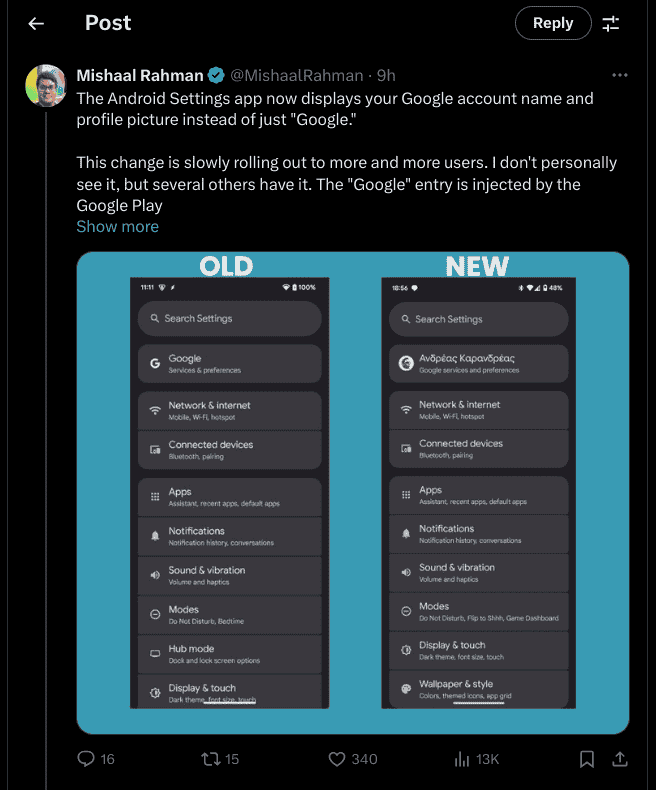
Task: Open the OLD settings screenshot
Action: point(229,490)
